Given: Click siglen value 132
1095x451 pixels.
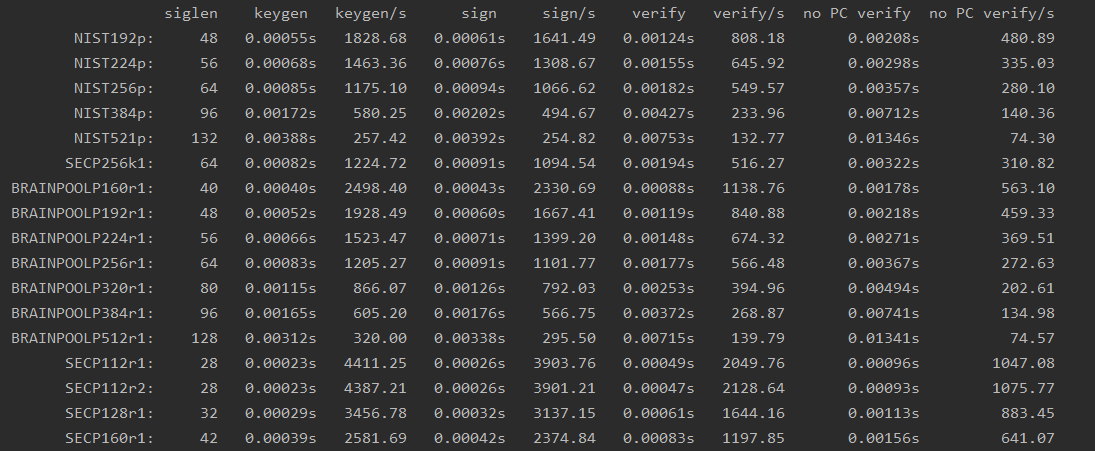Looking at the screenshot, I should pos(205,138).
